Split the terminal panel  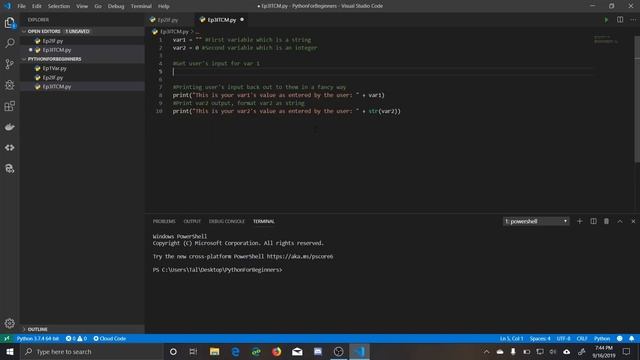pyautogui.click(x=593, y=221)
